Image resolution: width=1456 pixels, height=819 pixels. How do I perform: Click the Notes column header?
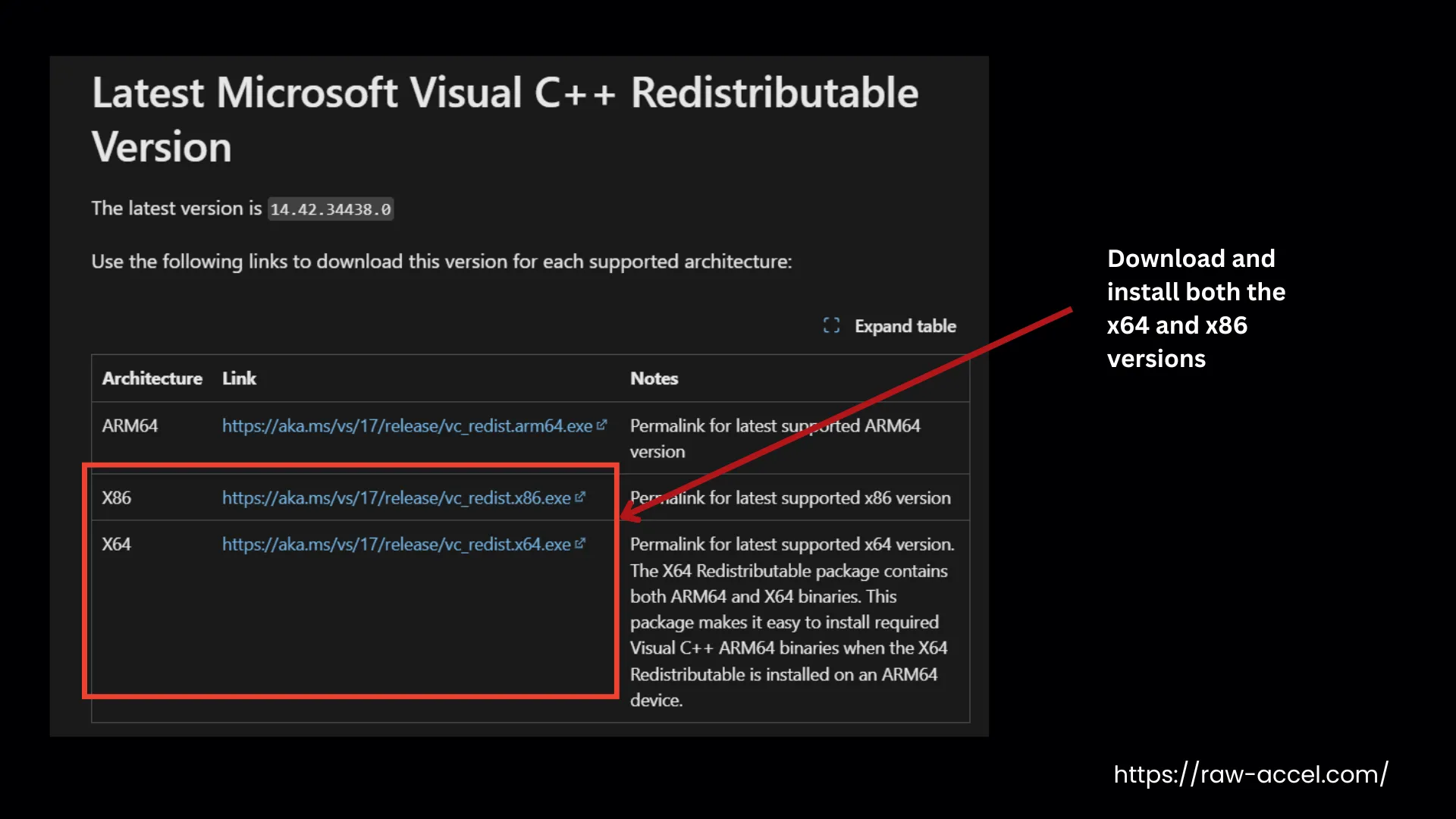coord(654,378)
